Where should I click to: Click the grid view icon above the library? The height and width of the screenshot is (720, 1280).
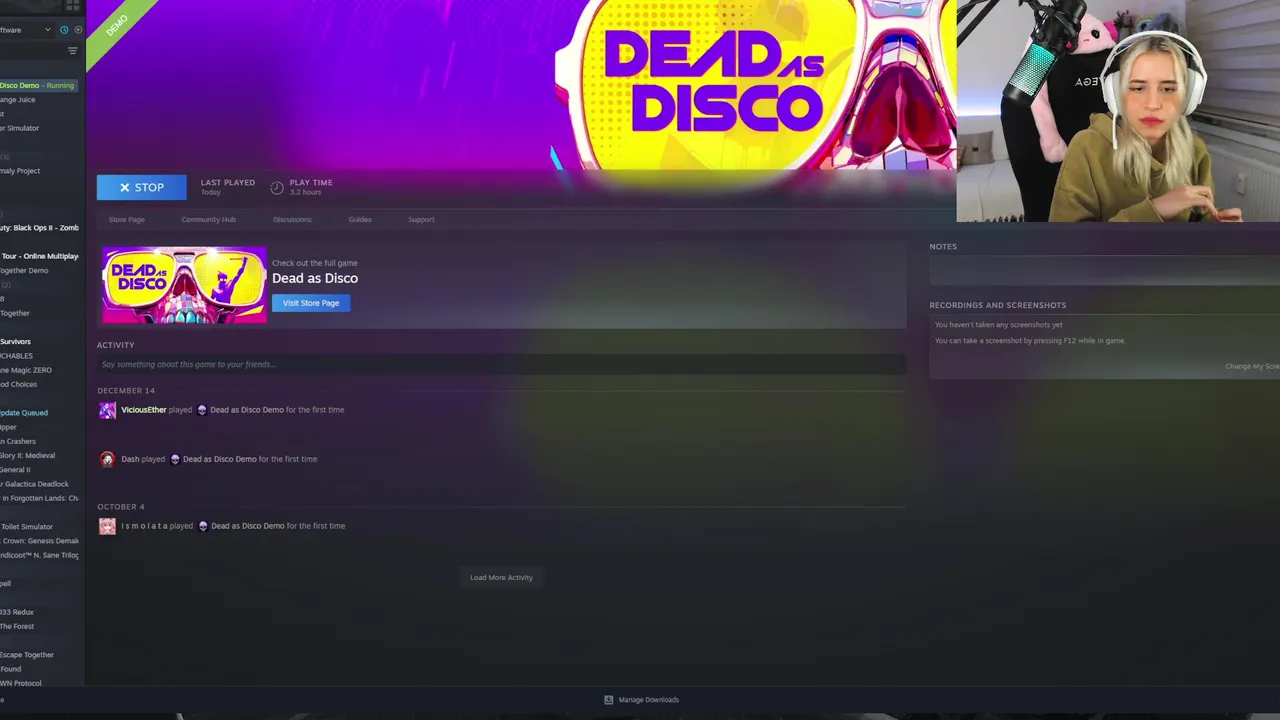72,5
